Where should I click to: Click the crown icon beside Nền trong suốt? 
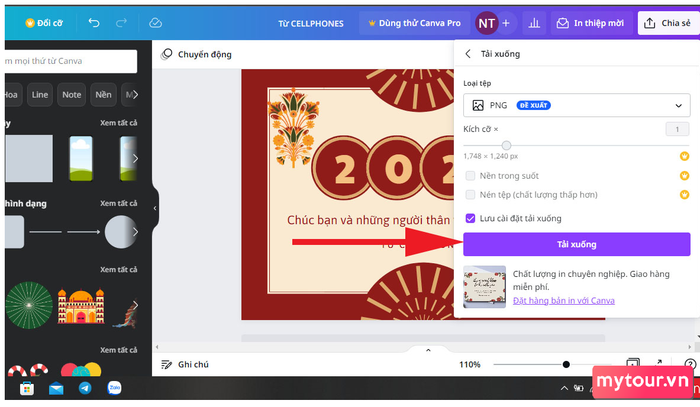pyautogui.click(x=684, y=176)
